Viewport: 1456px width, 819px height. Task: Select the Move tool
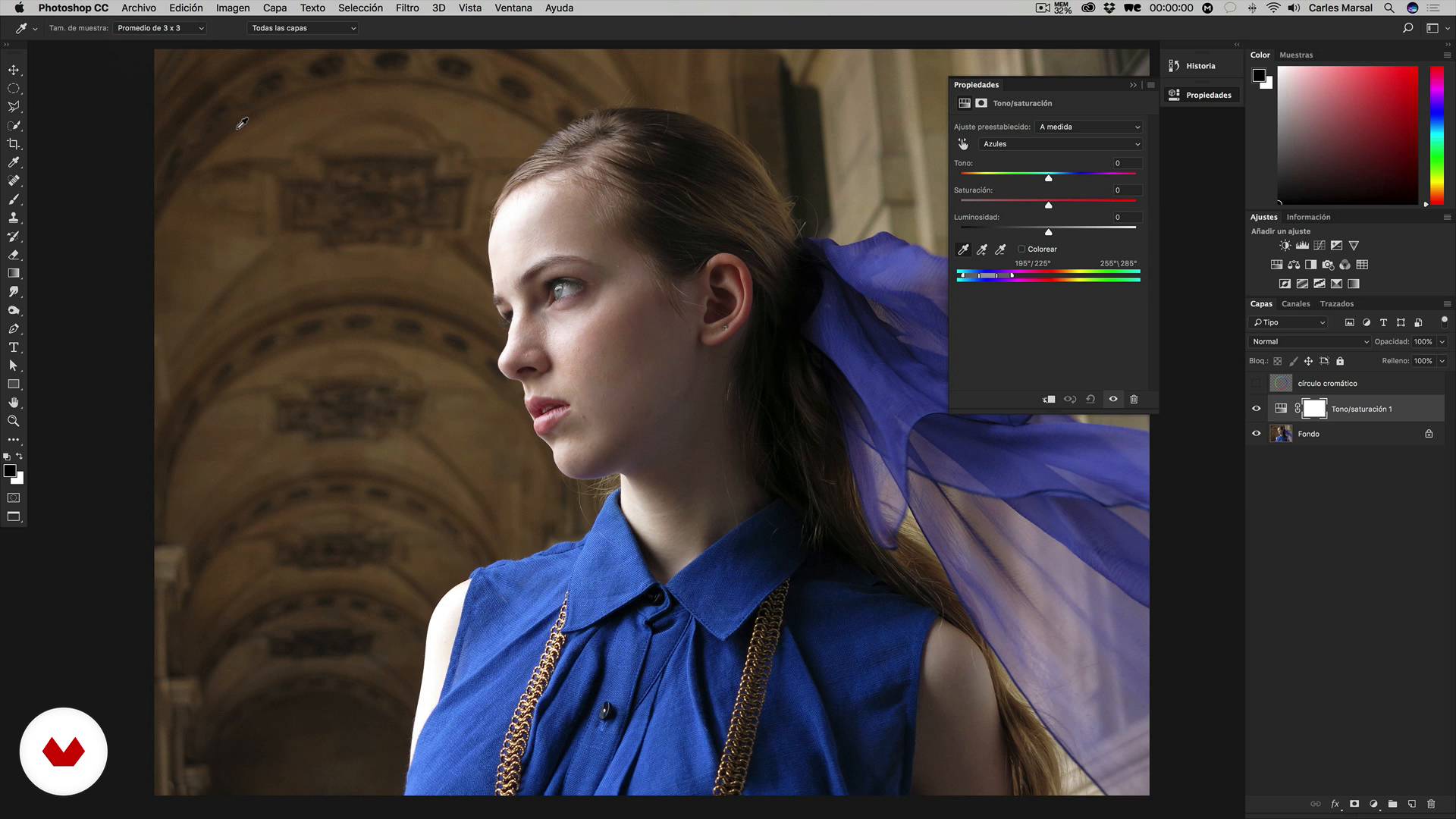pyautogui.click(x=14, y=70)
